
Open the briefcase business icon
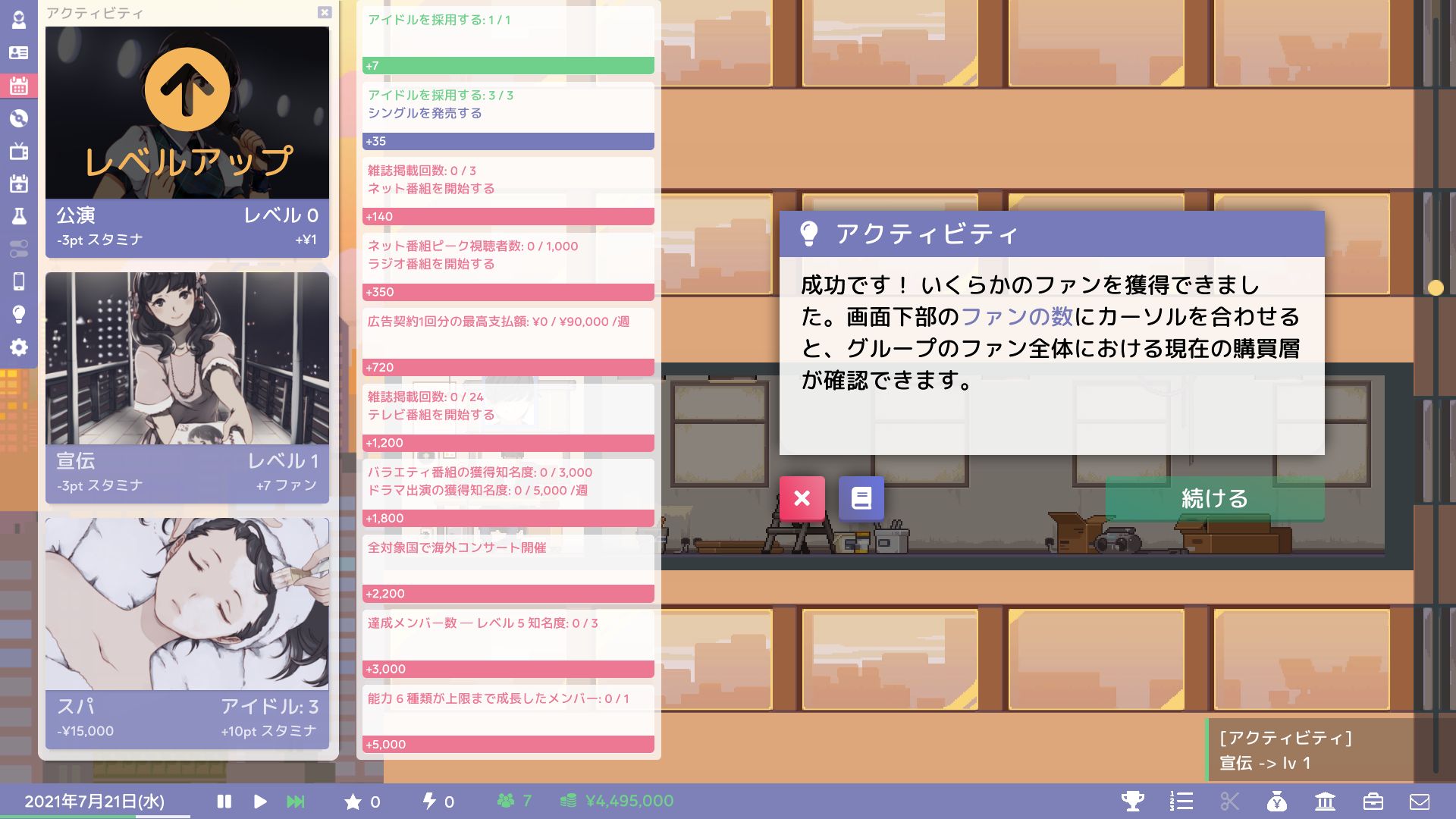(1373, 801)
